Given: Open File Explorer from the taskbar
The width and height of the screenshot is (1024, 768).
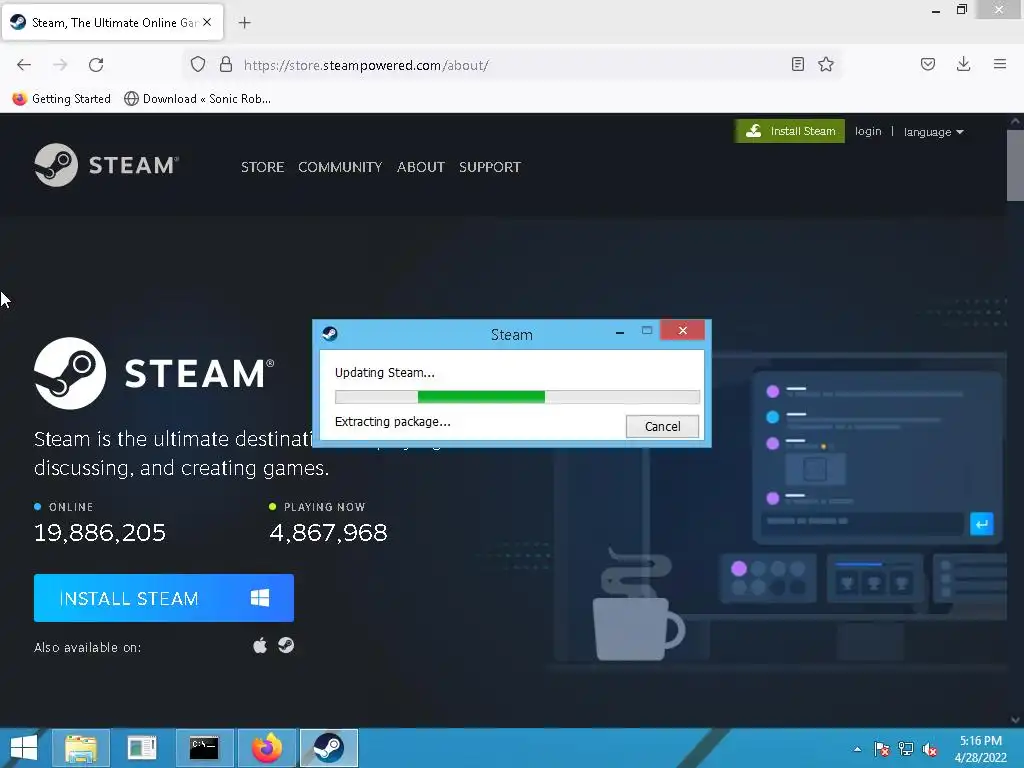Looking at the screenshot, I should point(81,748).
